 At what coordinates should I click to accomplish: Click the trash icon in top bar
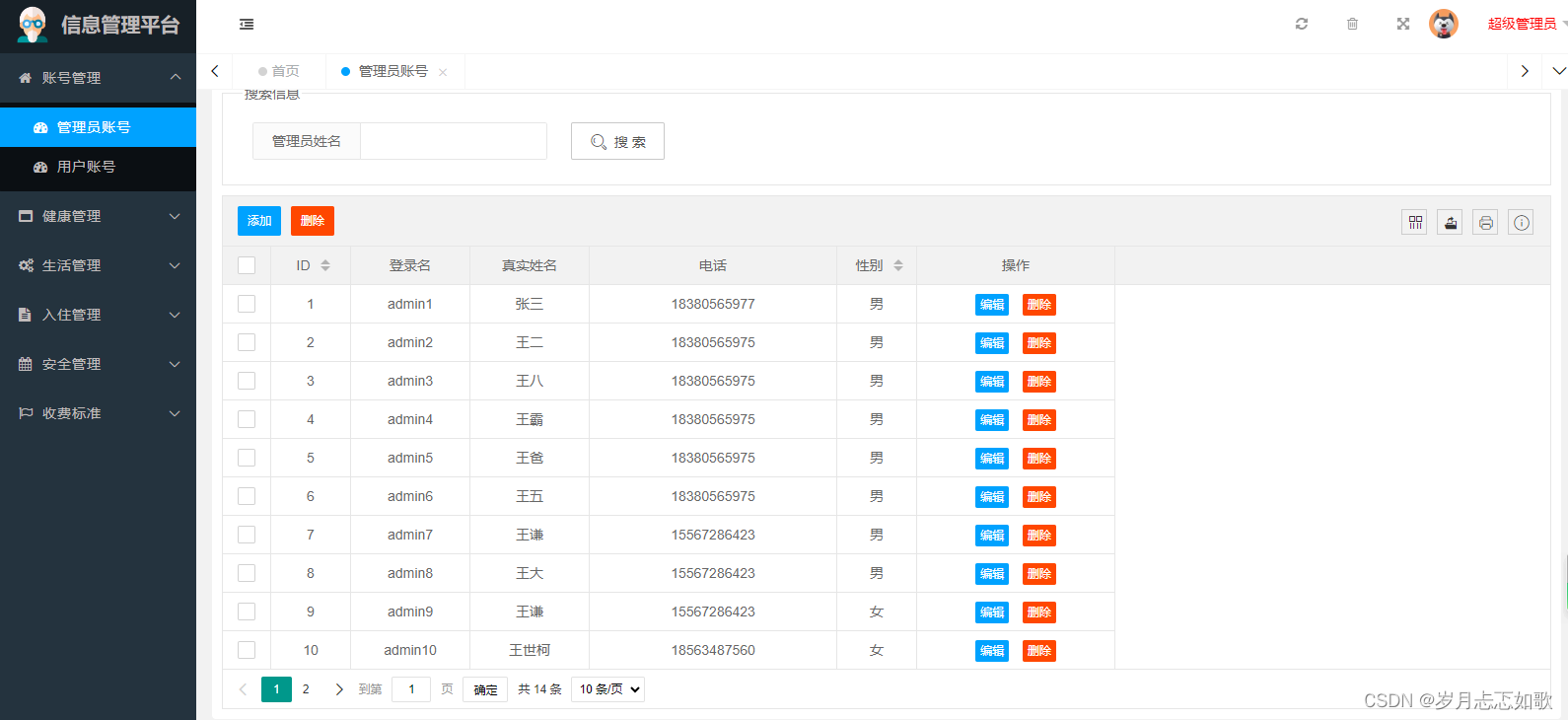coord(1352,24)
